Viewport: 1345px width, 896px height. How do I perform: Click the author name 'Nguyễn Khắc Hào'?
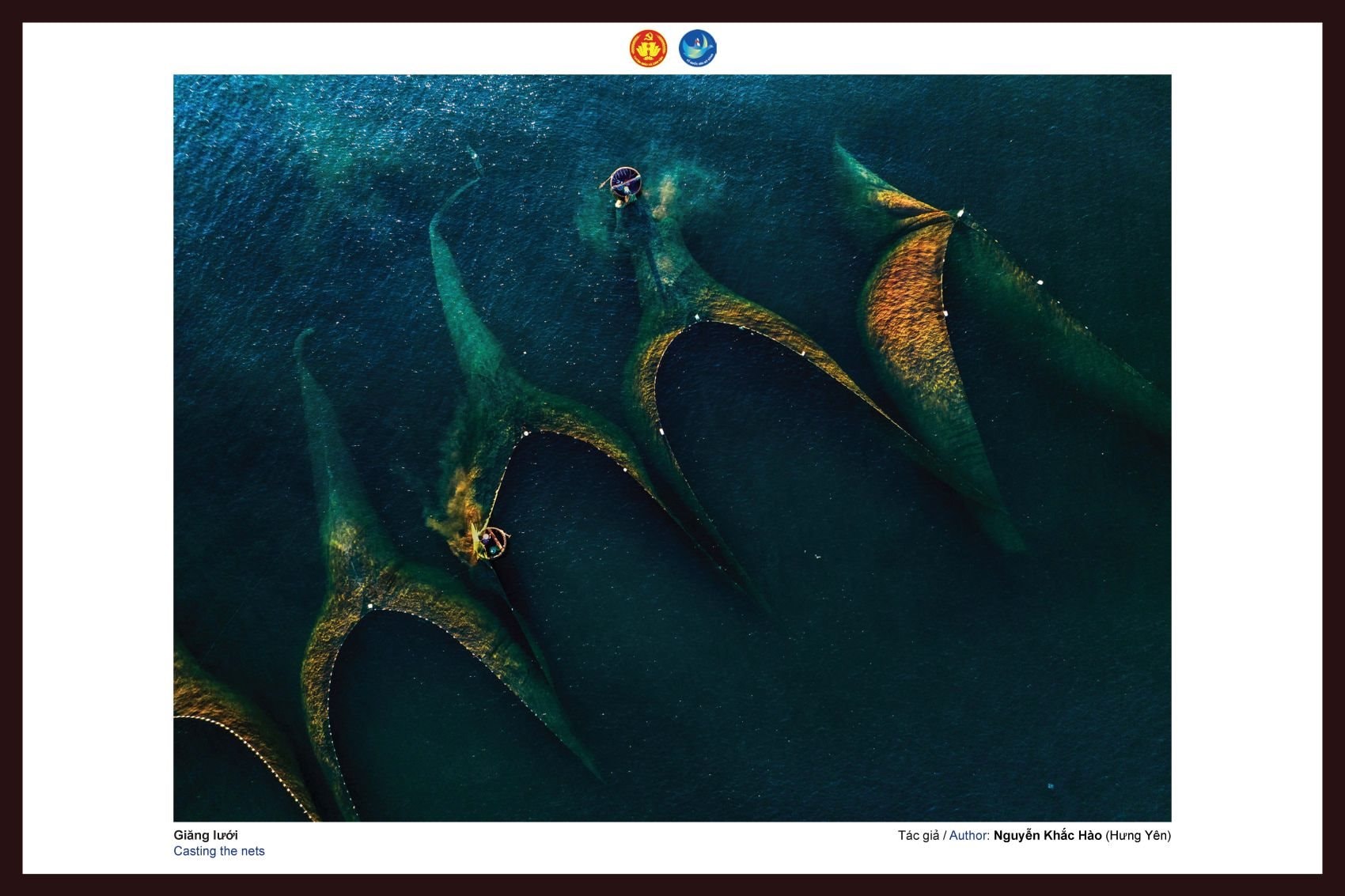pyautogui.click(x=1047, y=836)
